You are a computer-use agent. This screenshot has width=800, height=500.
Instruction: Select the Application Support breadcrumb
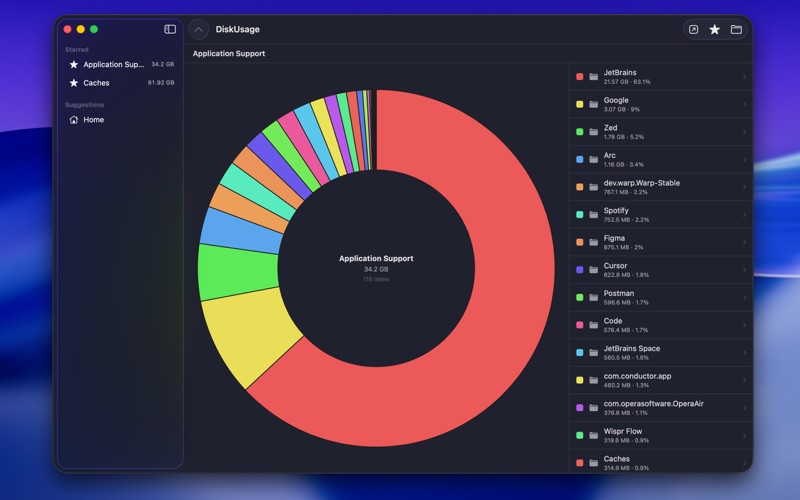(229, 54)
